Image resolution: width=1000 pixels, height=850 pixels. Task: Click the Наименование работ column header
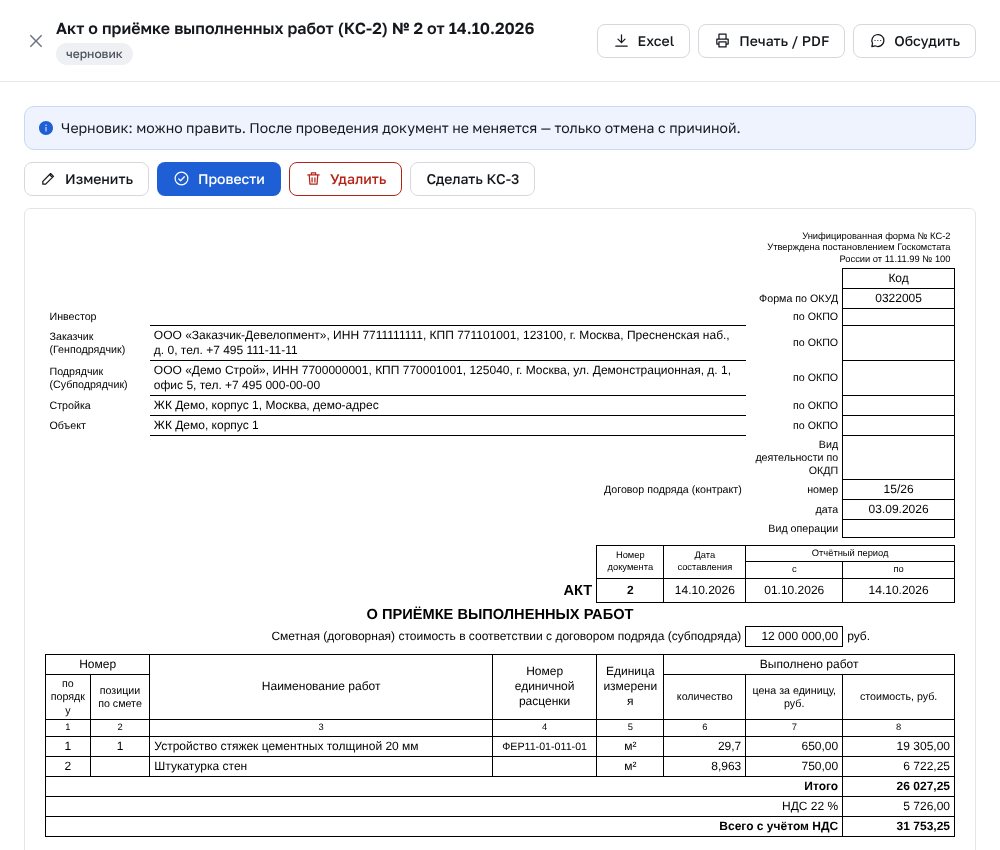click(321, 686)
